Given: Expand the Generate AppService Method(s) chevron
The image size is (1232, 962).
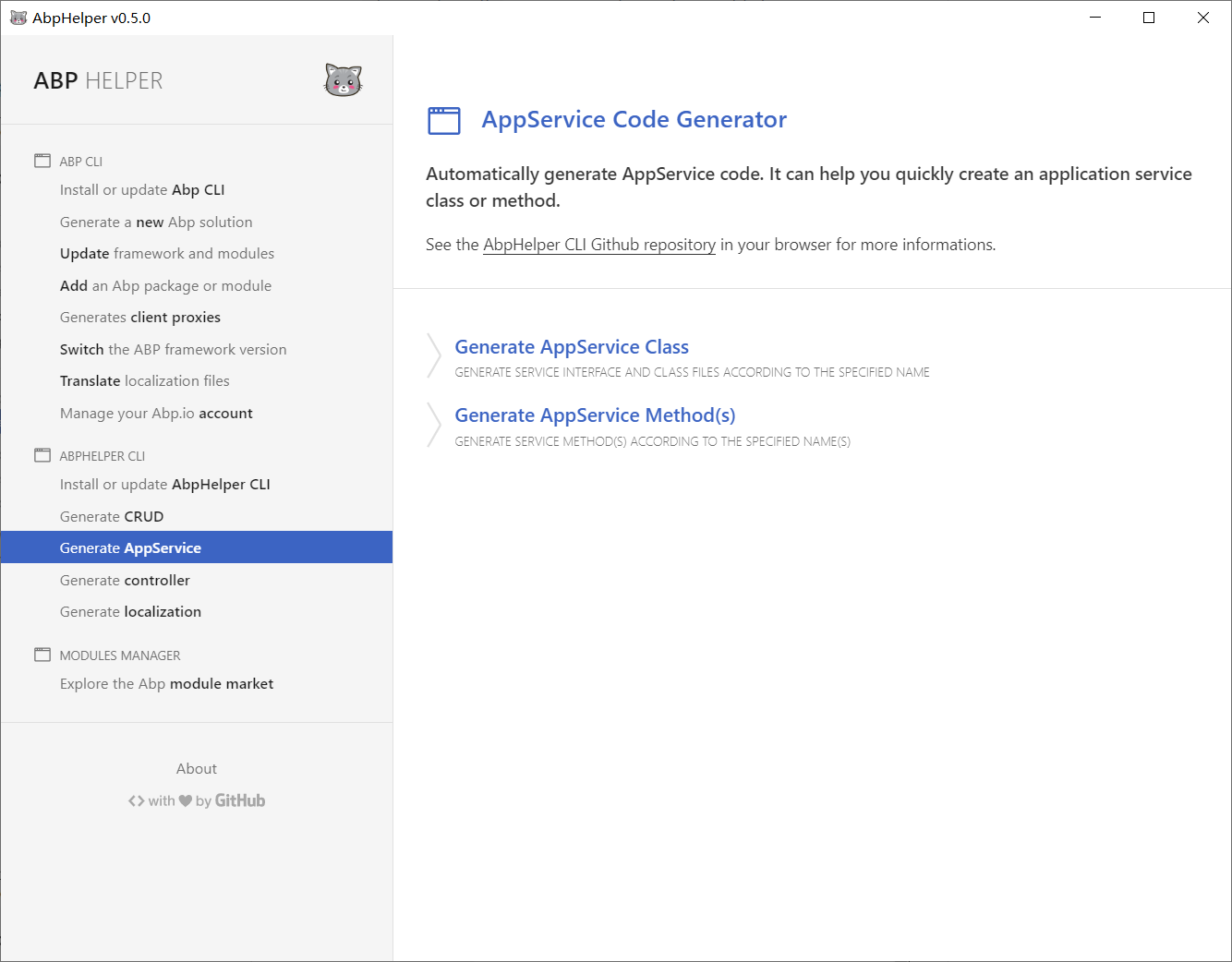Looking at the screenshot, I should coord(434,425).
